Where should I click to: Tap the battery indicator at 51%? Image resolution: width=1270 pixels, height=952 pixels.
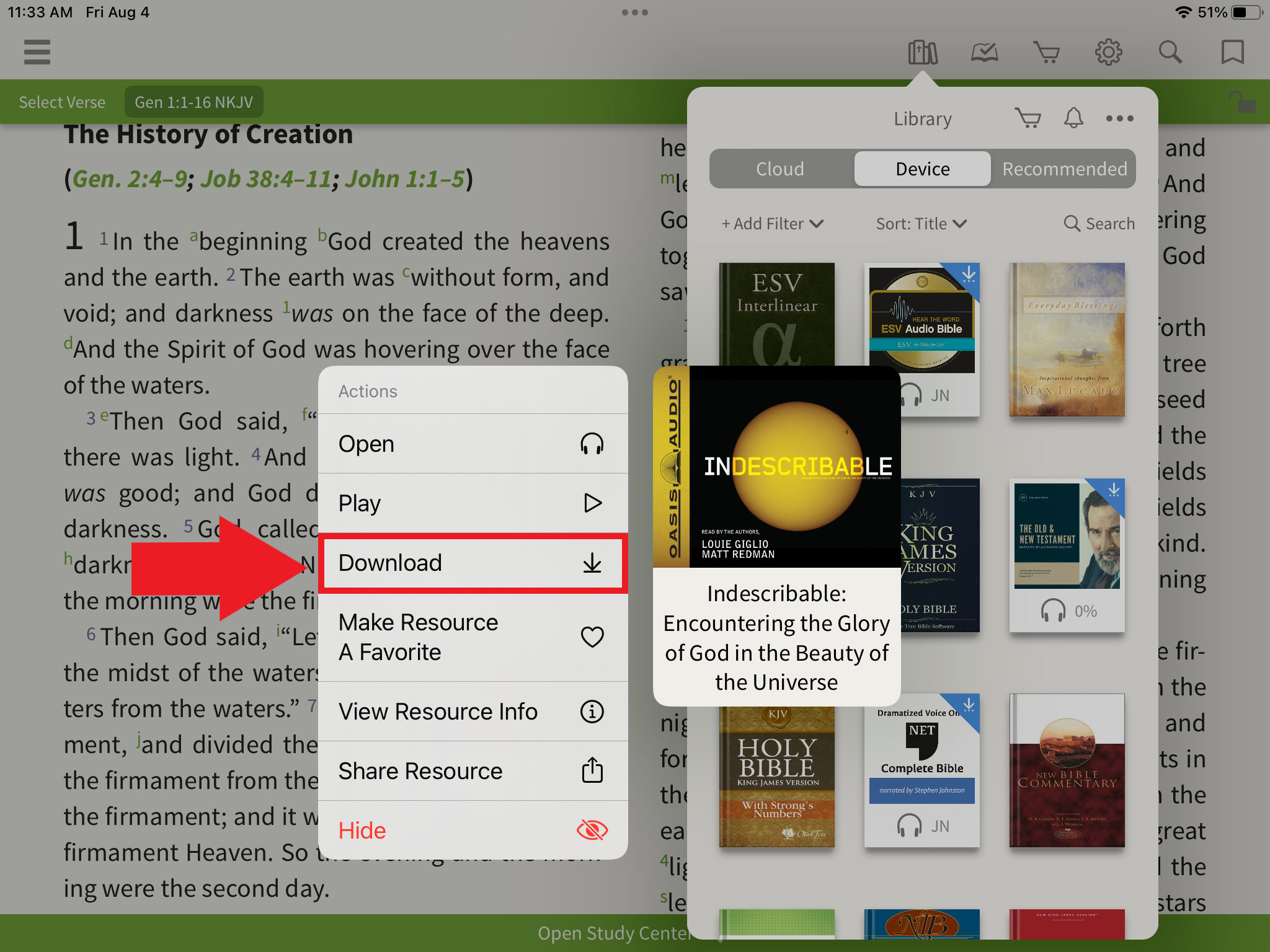click(1247, 12)
